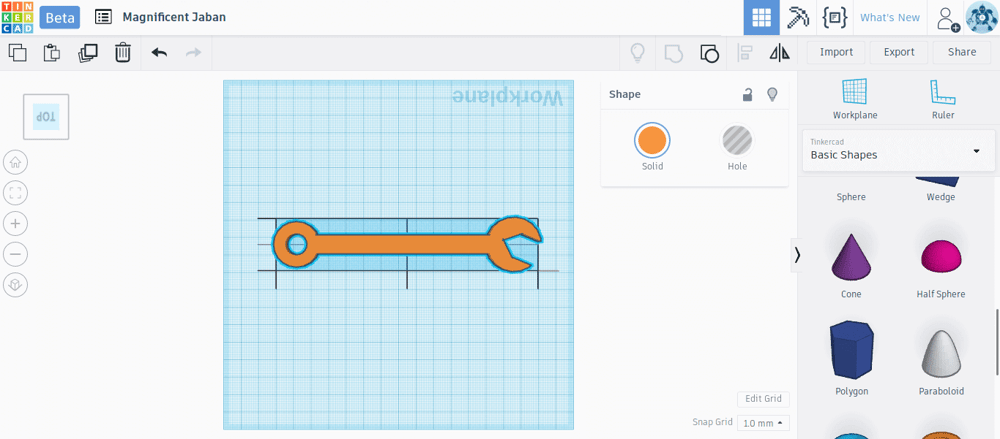Set shape to Hole
The width and height of the screenshot is (1000, 439).
pyautogui.click(x=737, y=147)
